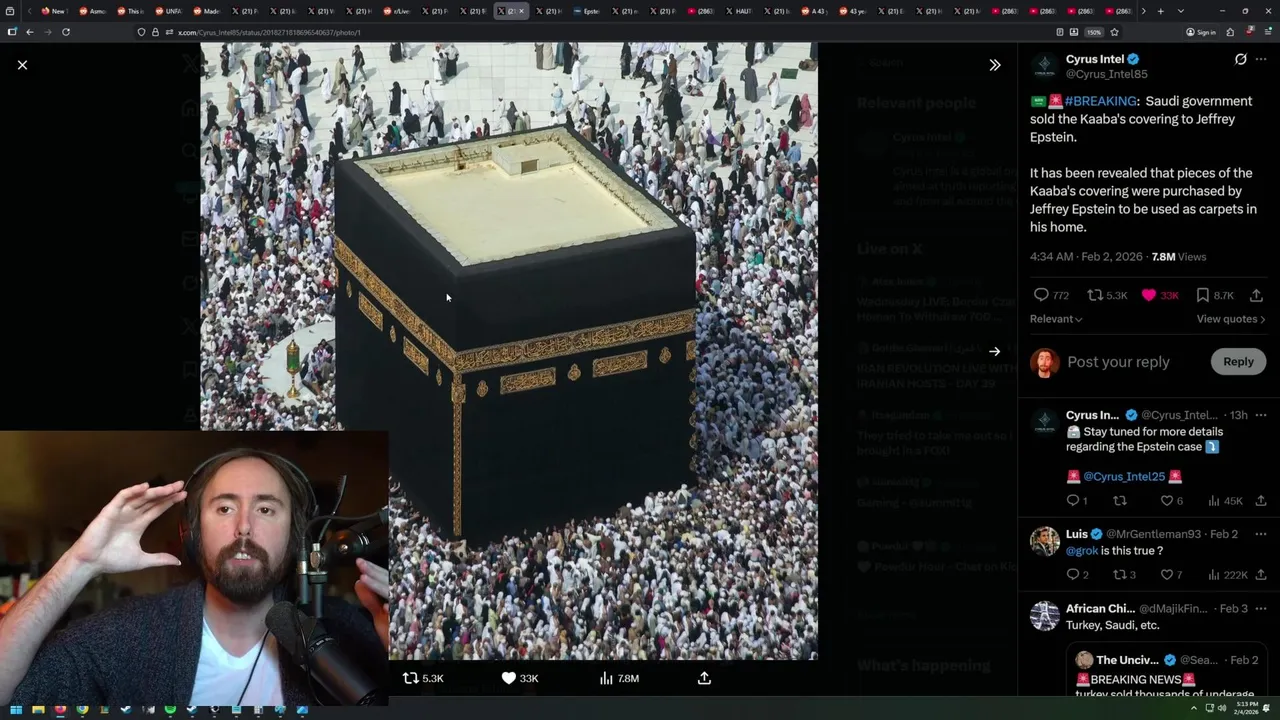Click the reply count icon showing 772
Screen dimensions: 1280x720
coord(1051,295)
